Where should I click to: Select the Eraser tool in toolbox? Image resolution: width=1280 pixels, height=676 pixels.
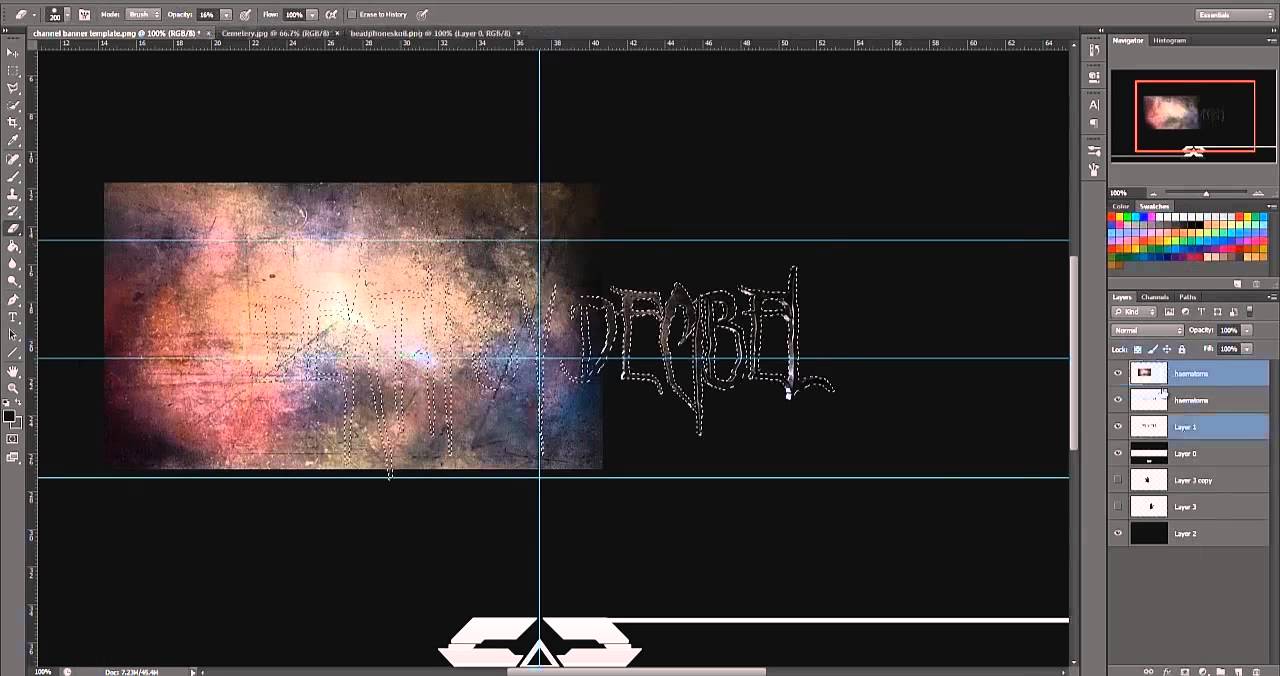(x=13, y=229)
